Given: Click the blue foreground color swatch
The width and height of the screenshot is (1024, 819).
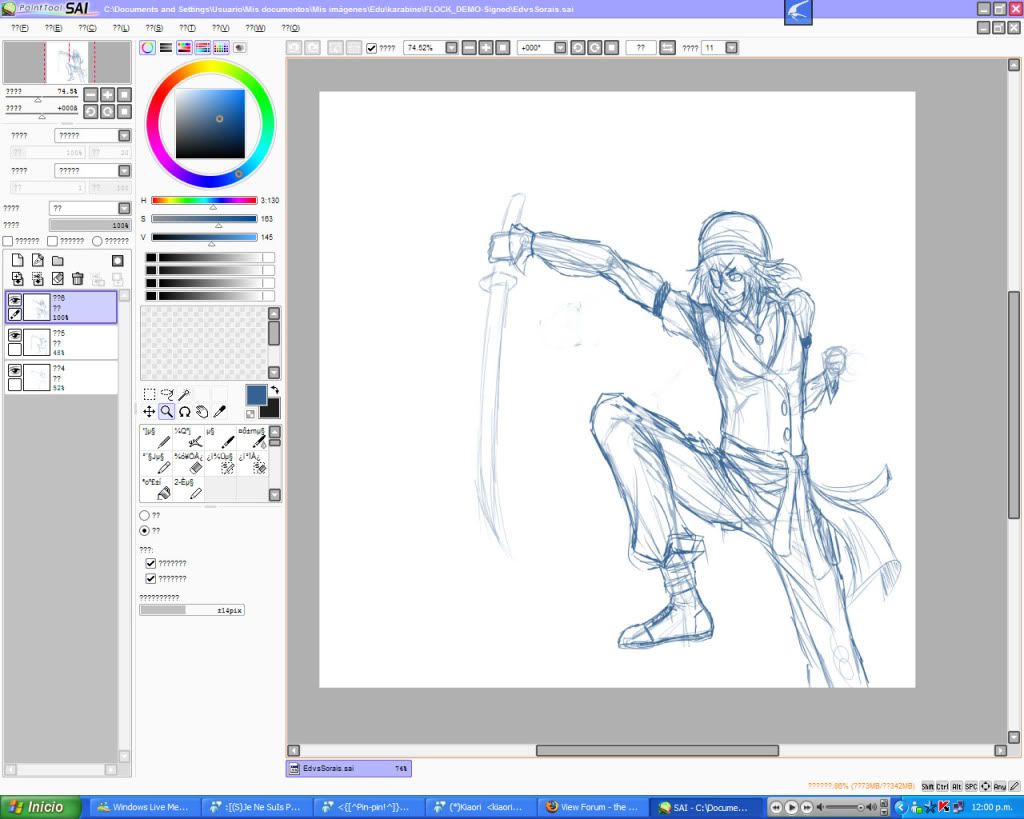Looking at the screenshot, I should click(256, 394).
